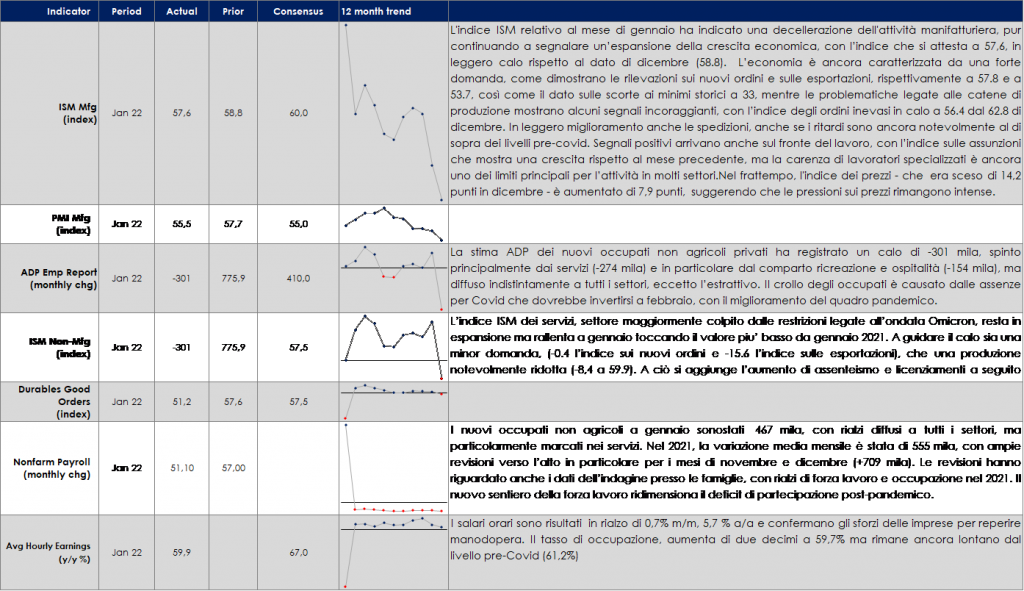Screen dimensions: 1024x591
Task: Click the ISM Mfg consensus value 60,0
Action: (296, 113)
